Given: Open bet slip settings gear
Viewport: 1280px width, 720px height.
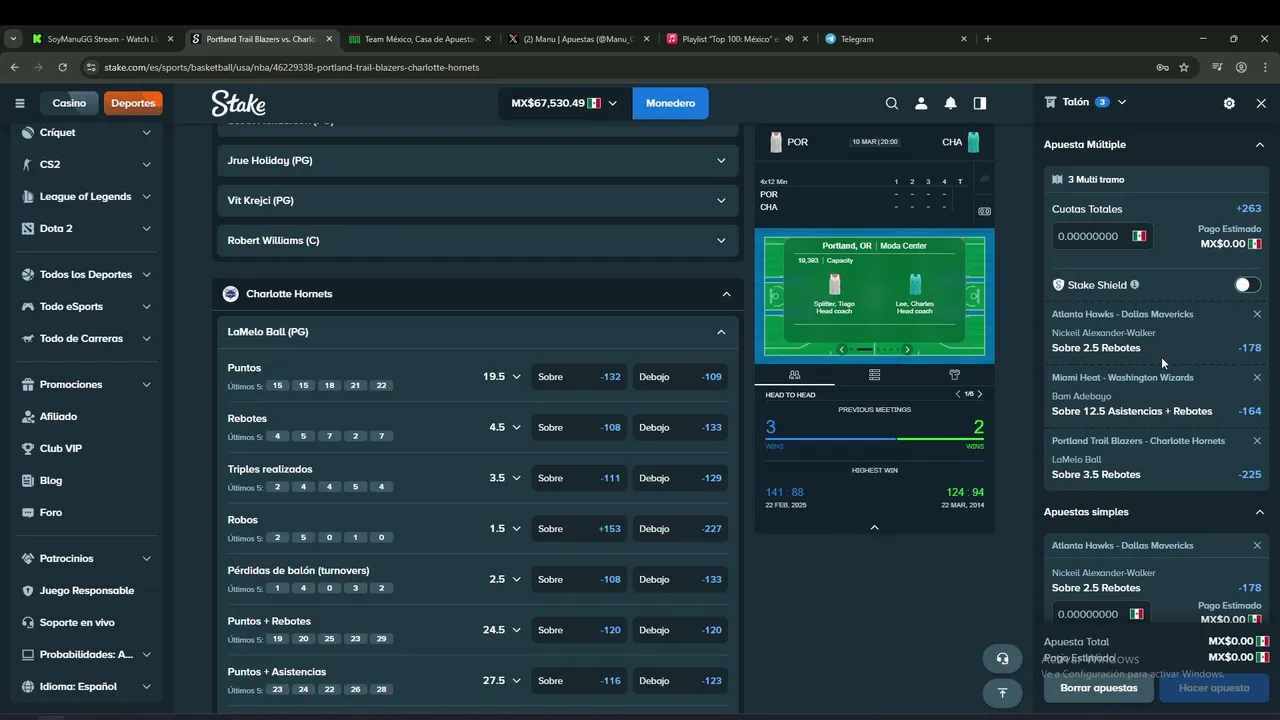Looking at the screenshot, I should pos(1229,103).
